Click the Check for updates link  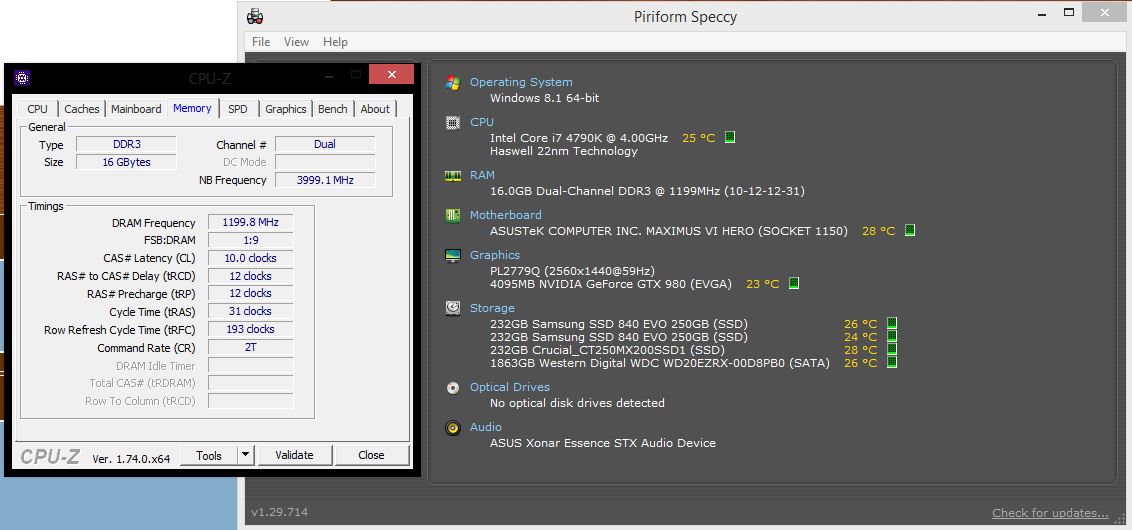click(1050, 513)
